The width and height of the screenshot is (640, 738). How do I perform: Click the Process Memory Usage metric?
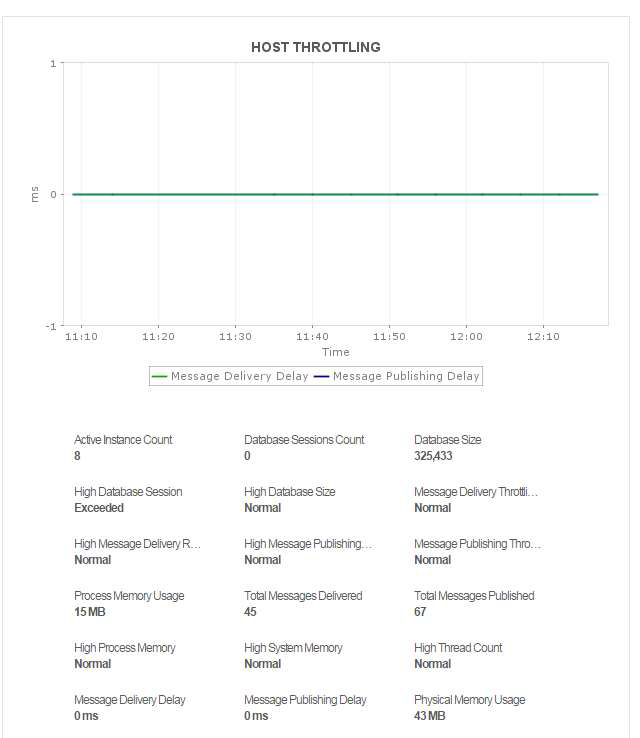pyautogui.click(x=129, y=596)
